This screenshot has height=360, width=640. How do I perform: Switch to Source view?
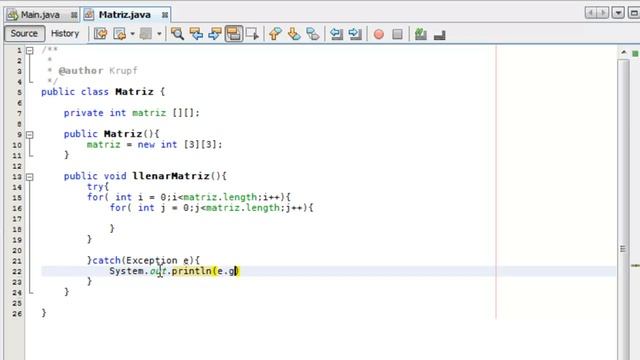point(24,33)
